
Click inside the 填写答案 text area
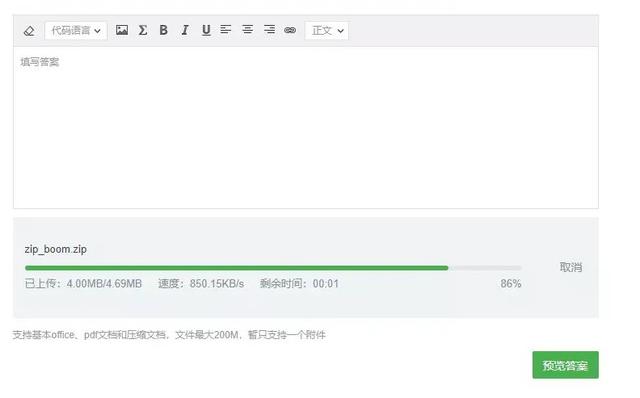306,127
